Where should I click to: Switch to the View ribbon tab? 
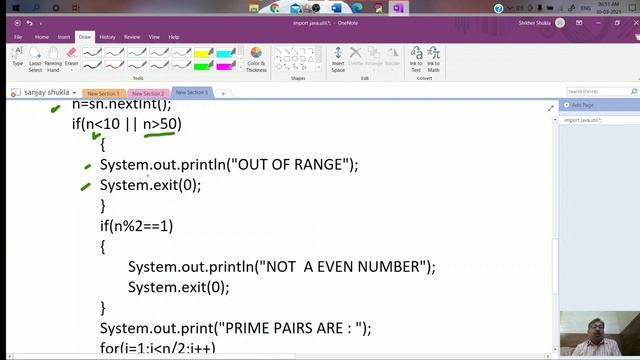(154, 37)
